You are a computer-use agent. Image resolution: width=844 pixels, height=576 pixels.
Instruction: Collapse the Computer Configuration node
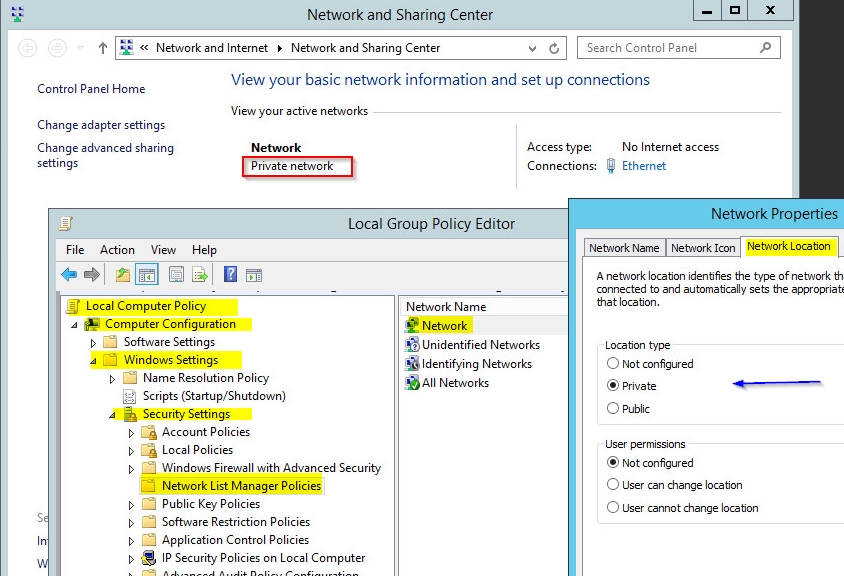point(74,325)
